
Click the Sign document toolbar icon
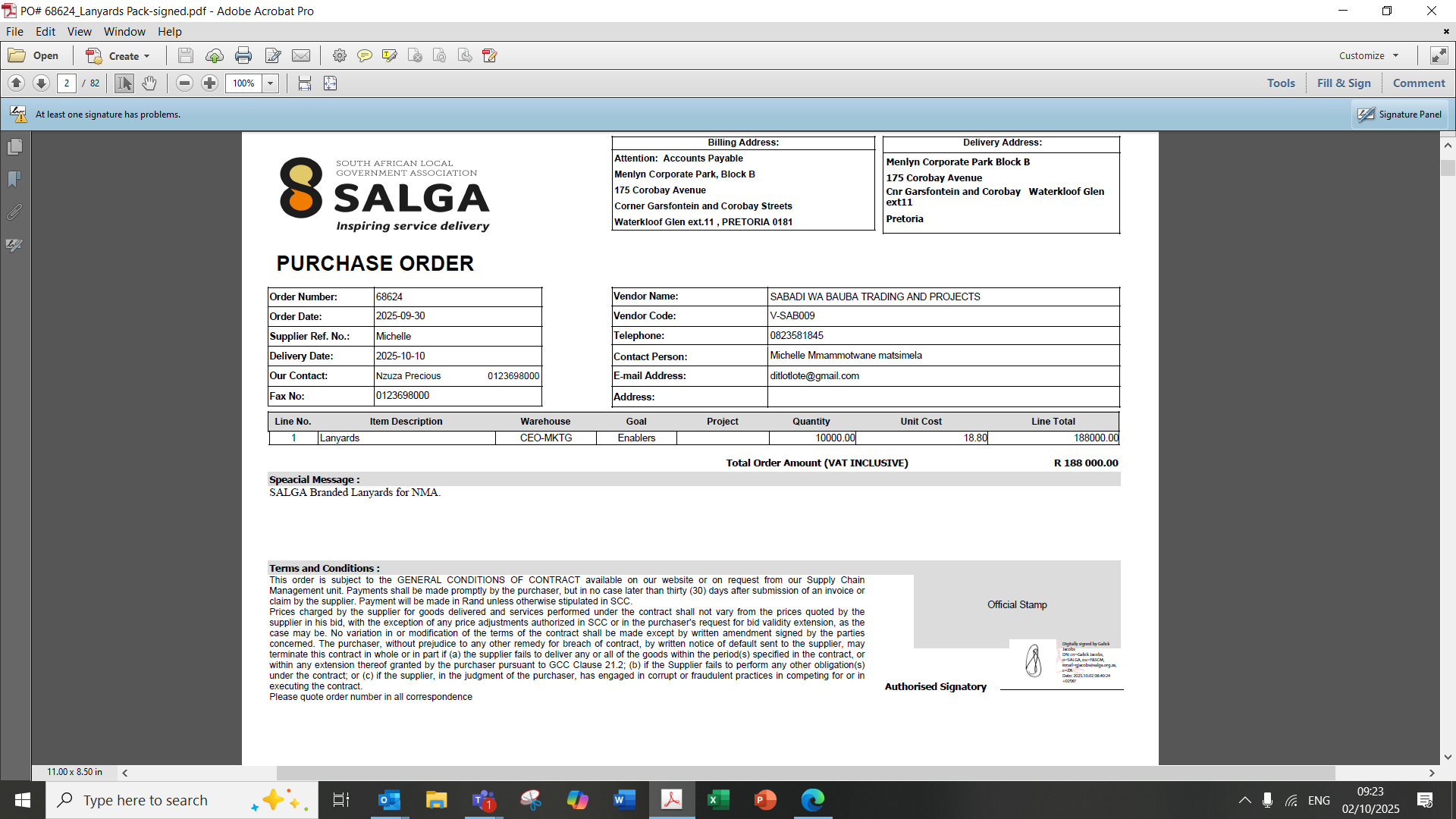[x=490, y=55]
